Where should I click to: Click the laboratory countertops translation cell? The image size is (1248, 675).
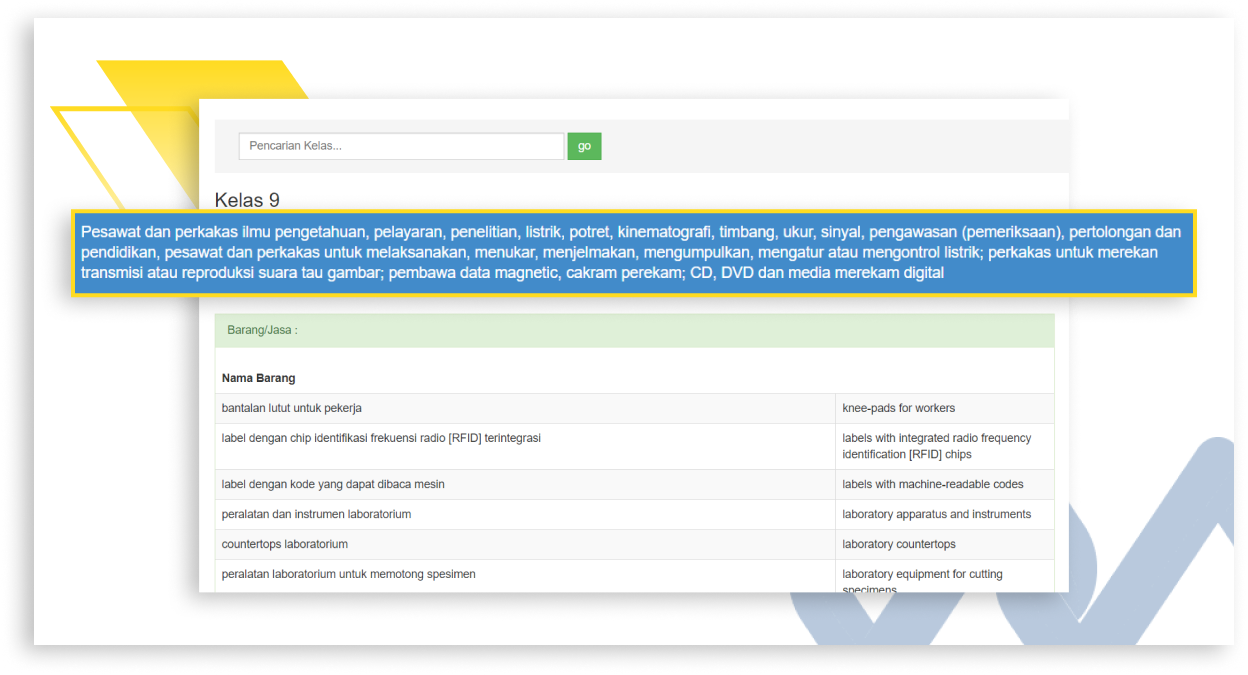tap(898, 544)
